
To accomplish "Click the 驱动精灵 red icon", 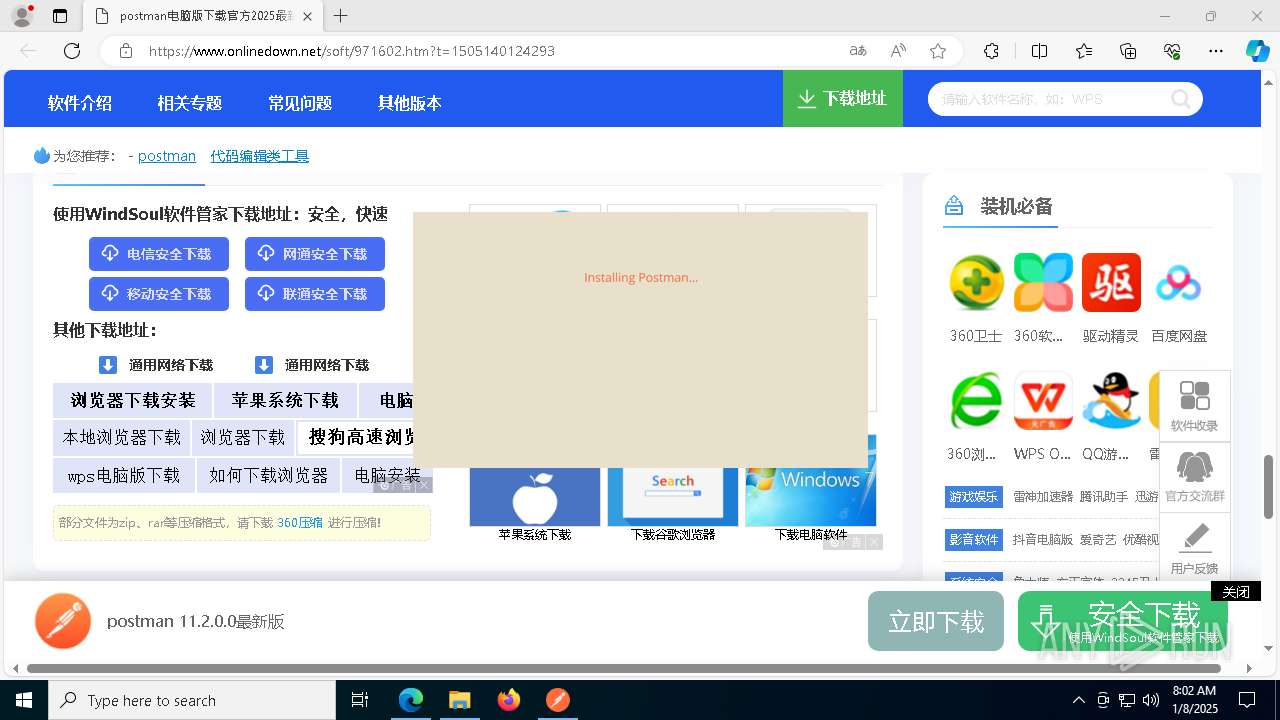I will tap(1111, 282).
